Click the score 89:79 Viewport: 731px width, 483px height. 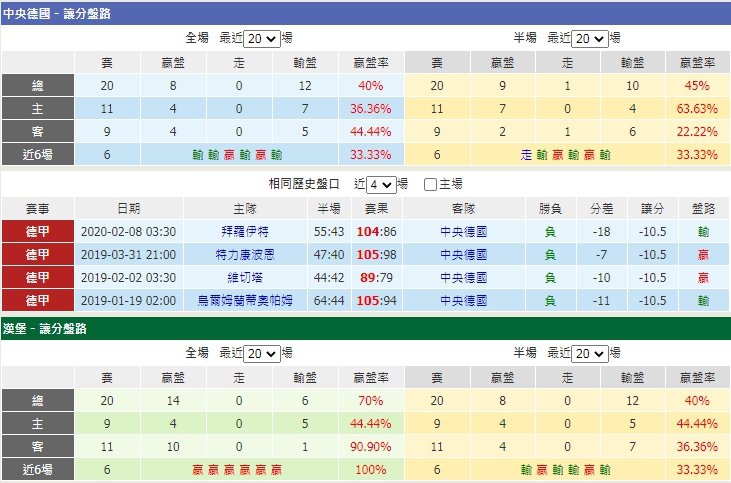[376, 277]
